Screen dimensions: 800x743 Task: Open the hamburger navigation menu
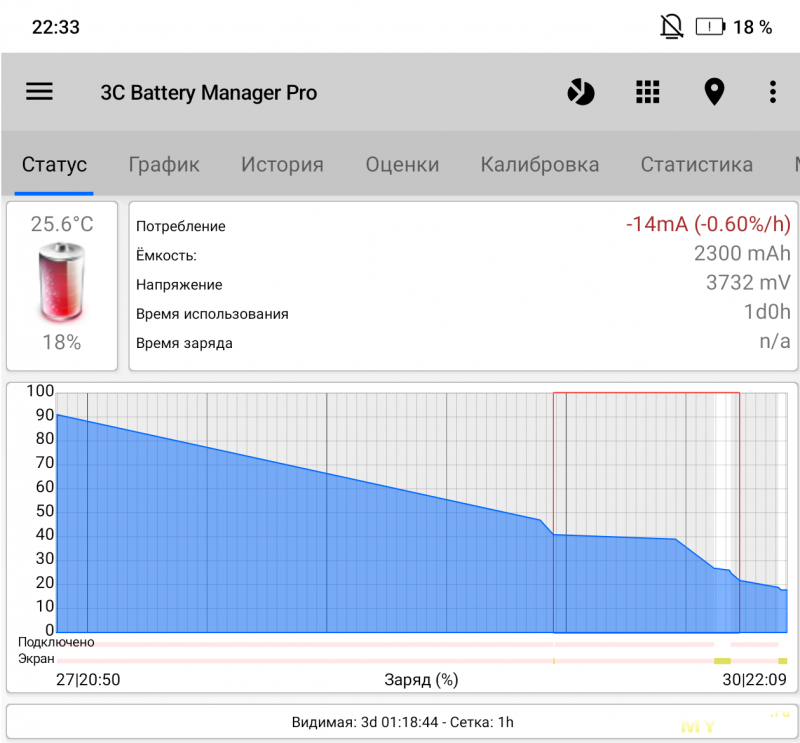[x=39, y=92]
